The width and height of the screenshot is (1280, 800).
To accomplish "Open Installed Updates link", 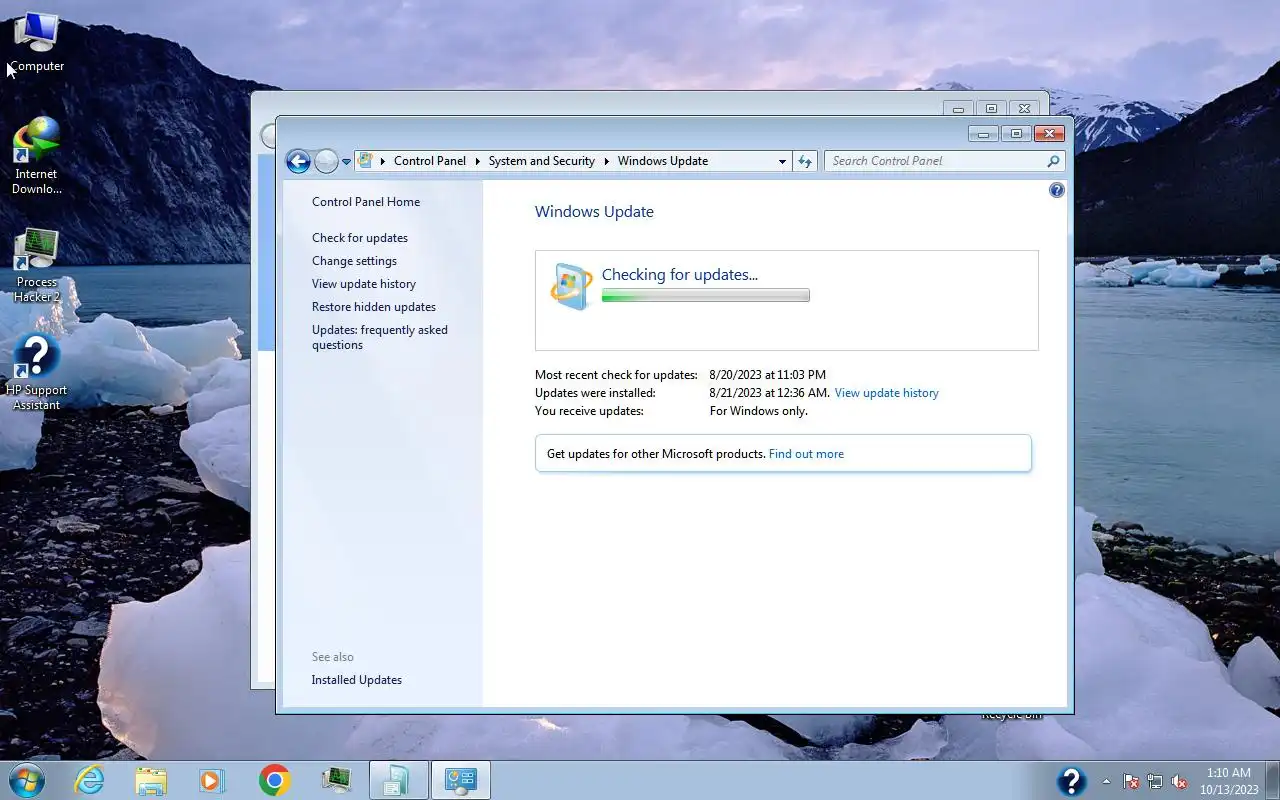I will point(357,680).
